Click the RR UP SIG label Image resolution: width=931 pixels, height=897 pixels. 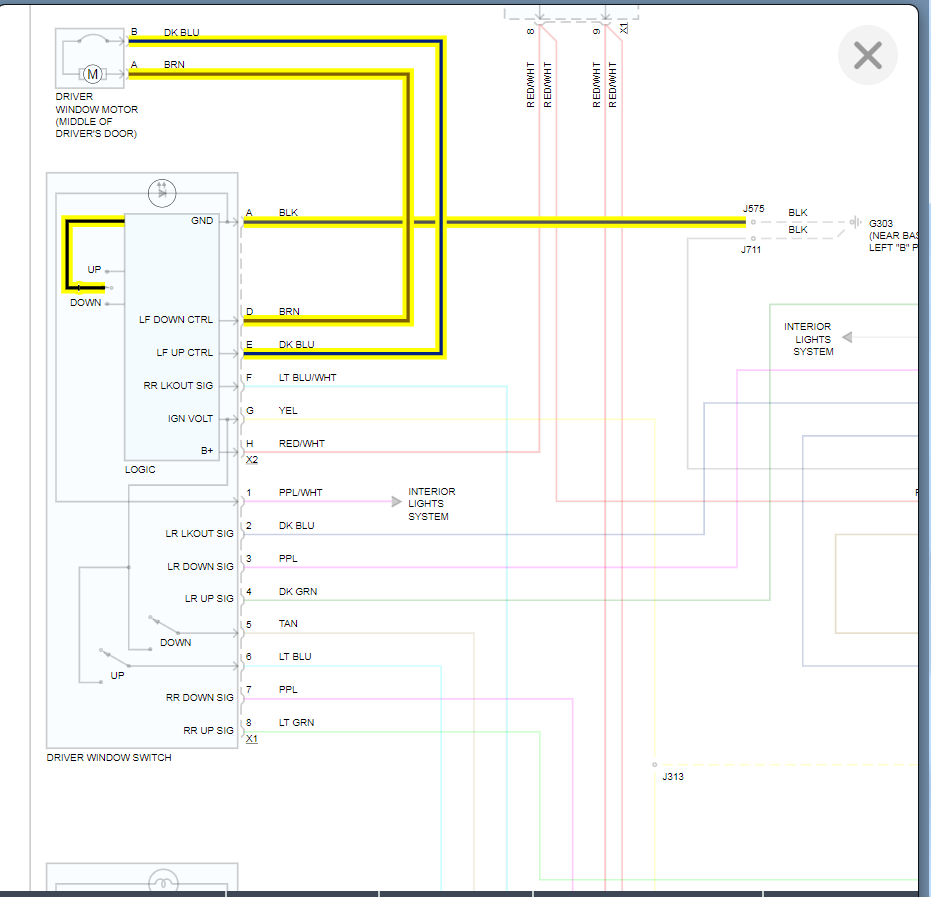coord(208,731)
